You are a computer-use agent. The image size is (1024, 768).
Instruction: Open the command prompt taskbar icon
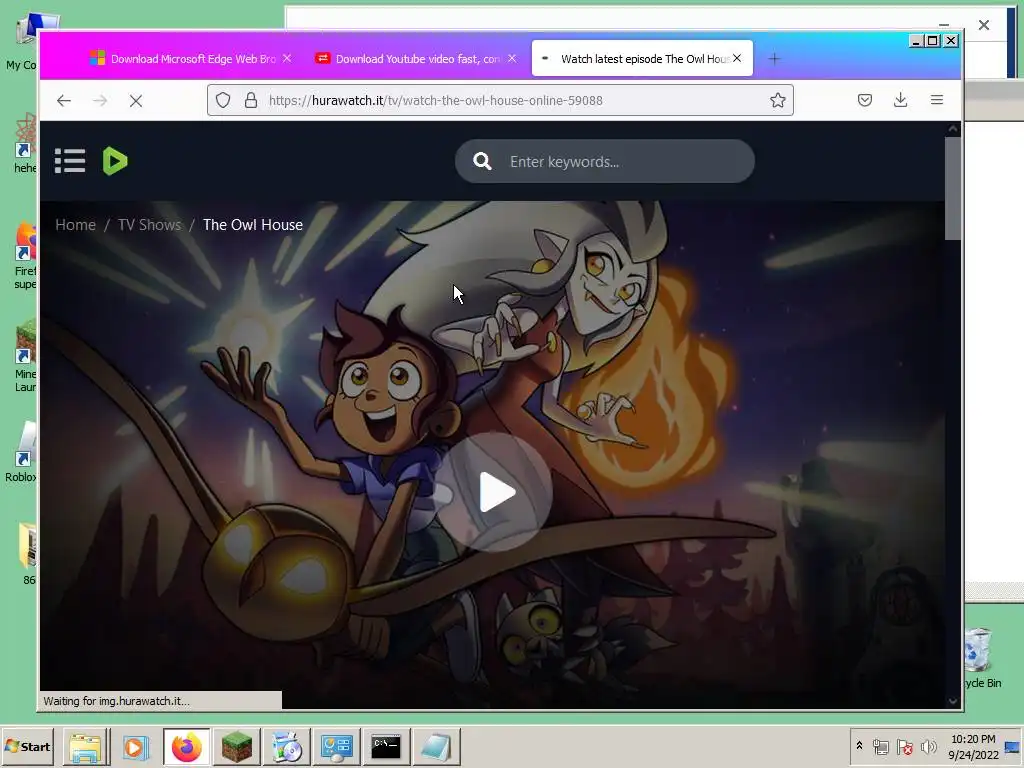pos(386,747)
